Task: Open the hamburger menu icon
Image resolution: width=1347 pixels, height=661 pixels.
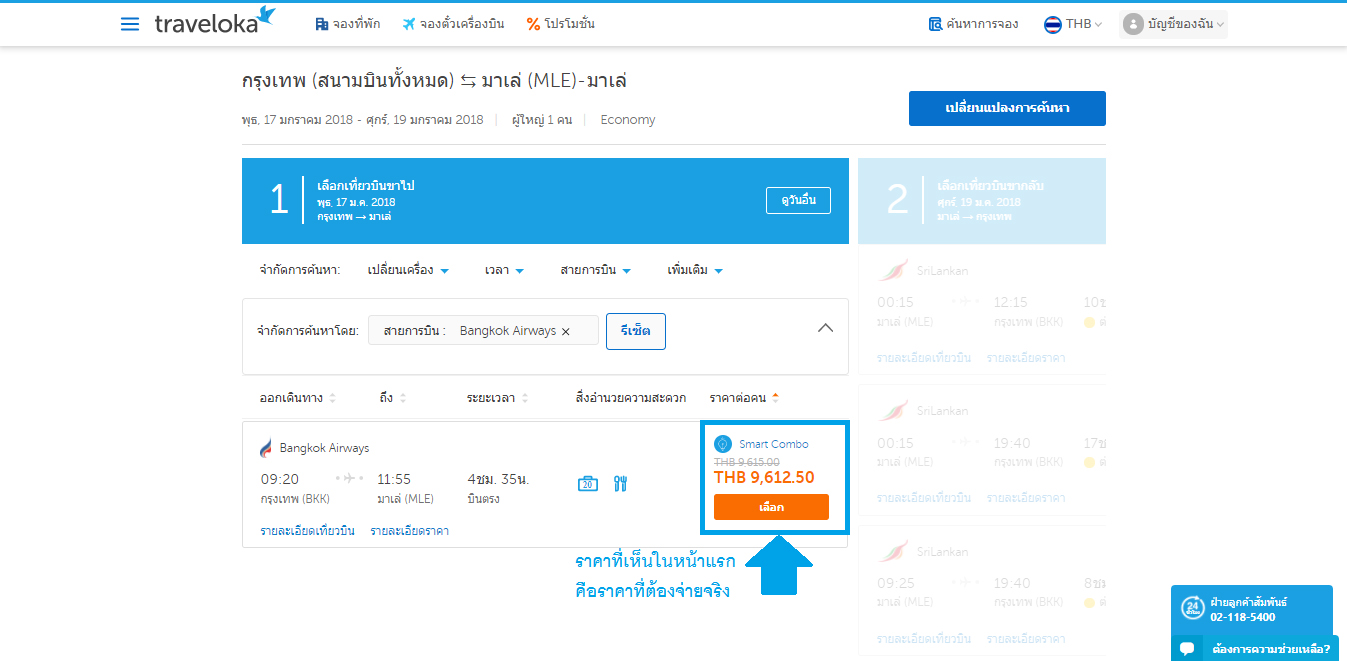Action: click(130, 24)
